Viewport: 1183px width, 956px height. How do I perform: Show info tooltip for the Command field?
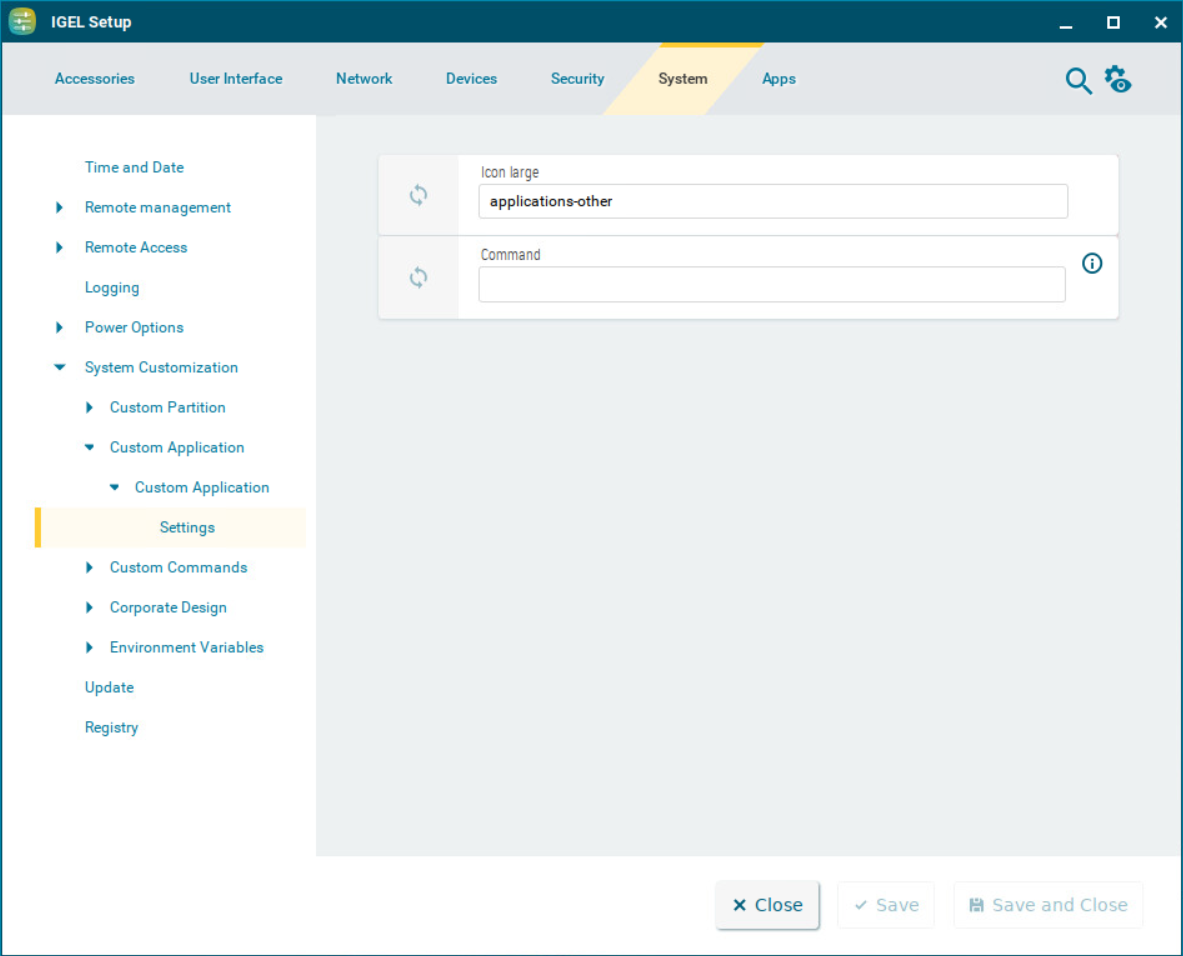[x=1092, y=263]
